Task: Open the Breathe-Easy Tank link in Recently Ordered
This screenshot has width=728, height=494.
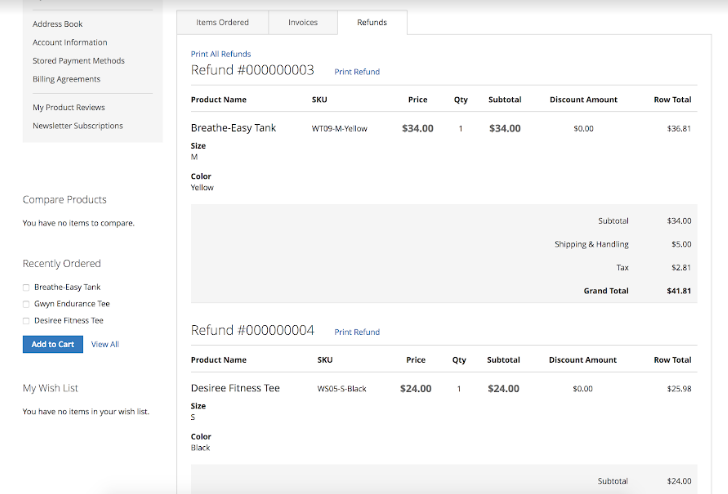Action: point(67,287)
